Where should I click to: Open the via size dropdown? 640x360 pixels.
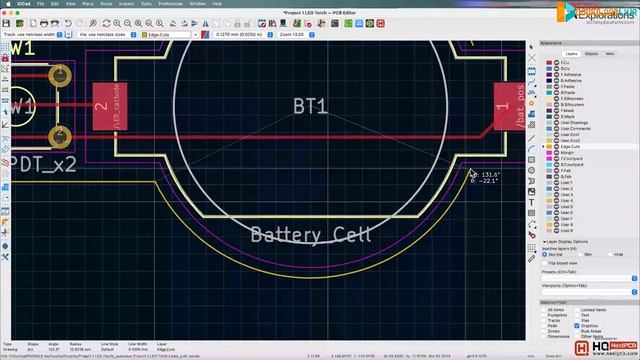click(133, 35)
